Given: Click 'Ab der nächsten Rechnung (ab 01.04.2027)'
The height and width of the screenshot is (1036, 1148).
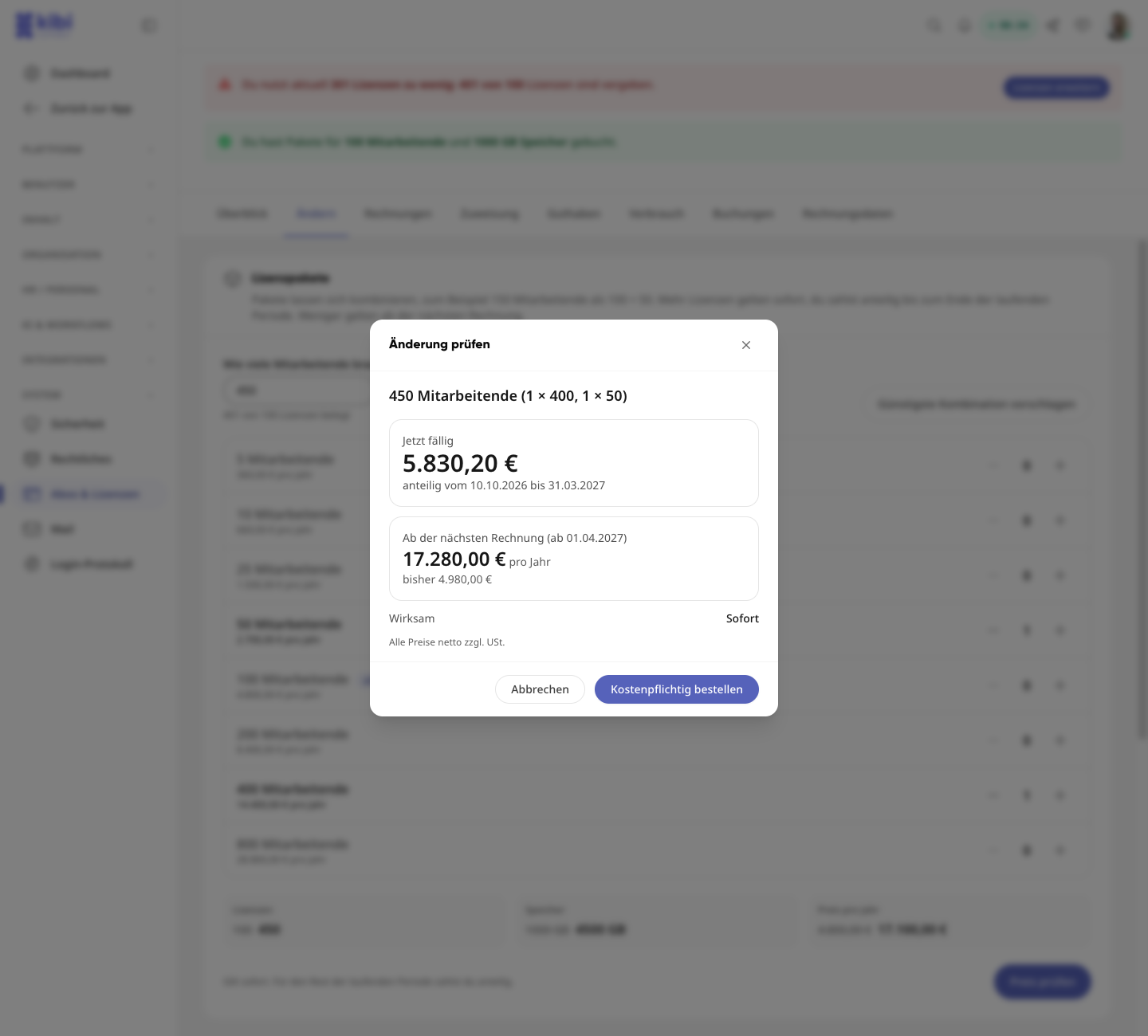Looking at the screenshot, I should click(514, 538).
